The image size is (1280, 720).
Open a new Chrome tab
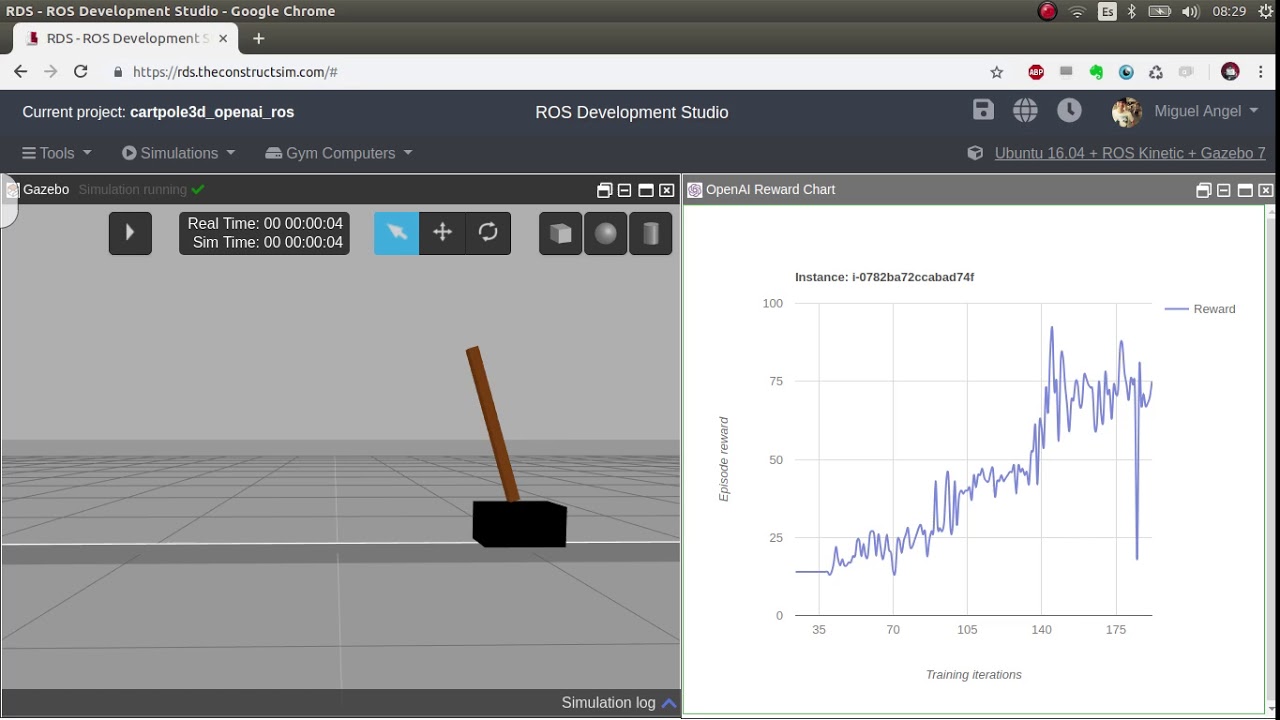tap(258, 38)
